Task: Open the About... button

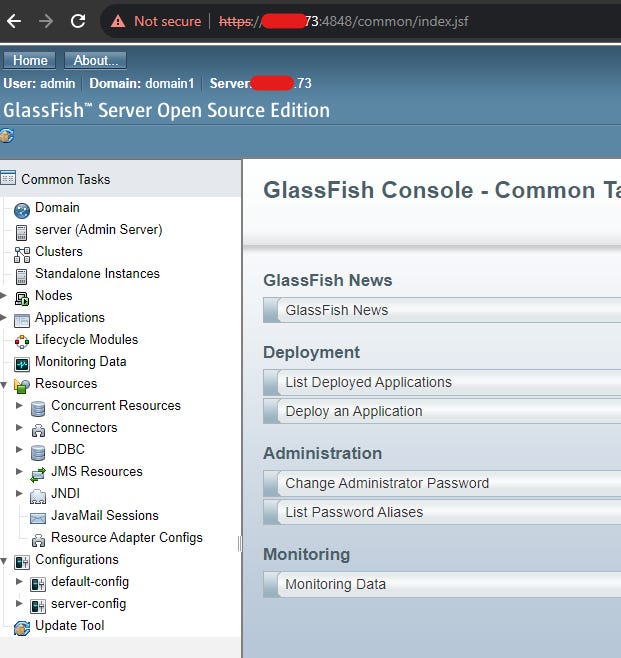Action: tap(96, 60)
